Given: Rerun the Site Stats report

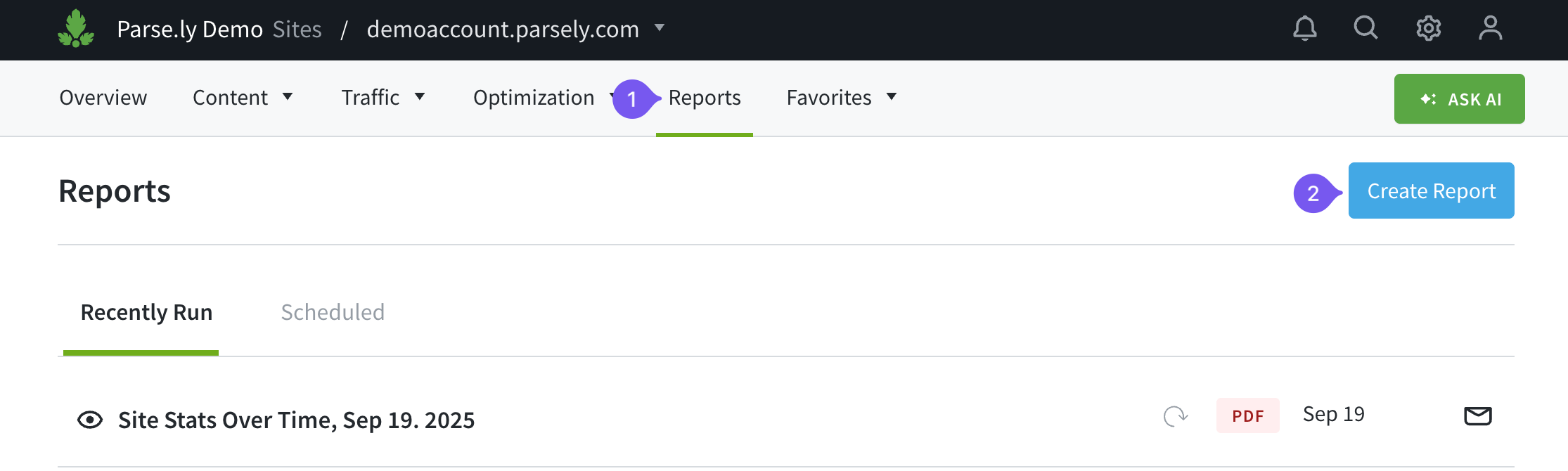Looking at the screenshot, I should pos(1175,416).
